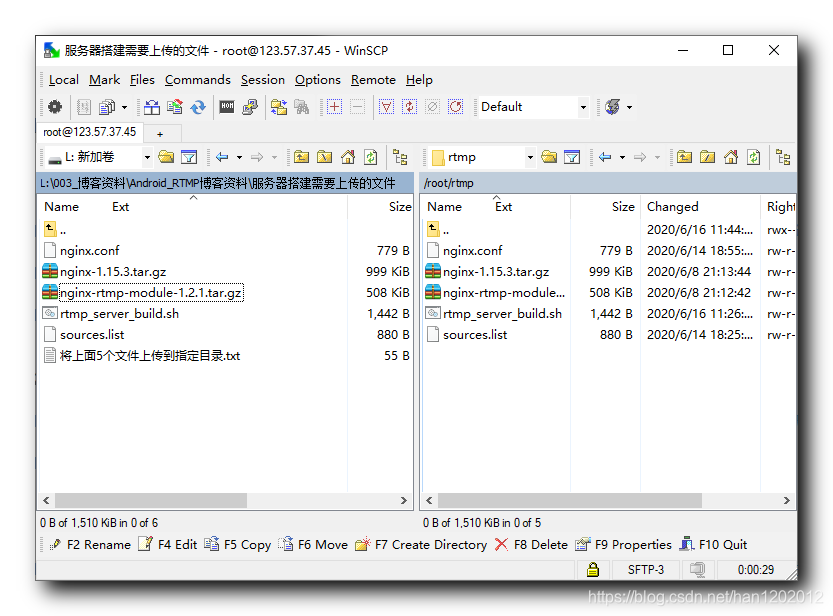
Task: Open the rtmp remote directory dropdown
Action: click(x=530, y=157)
